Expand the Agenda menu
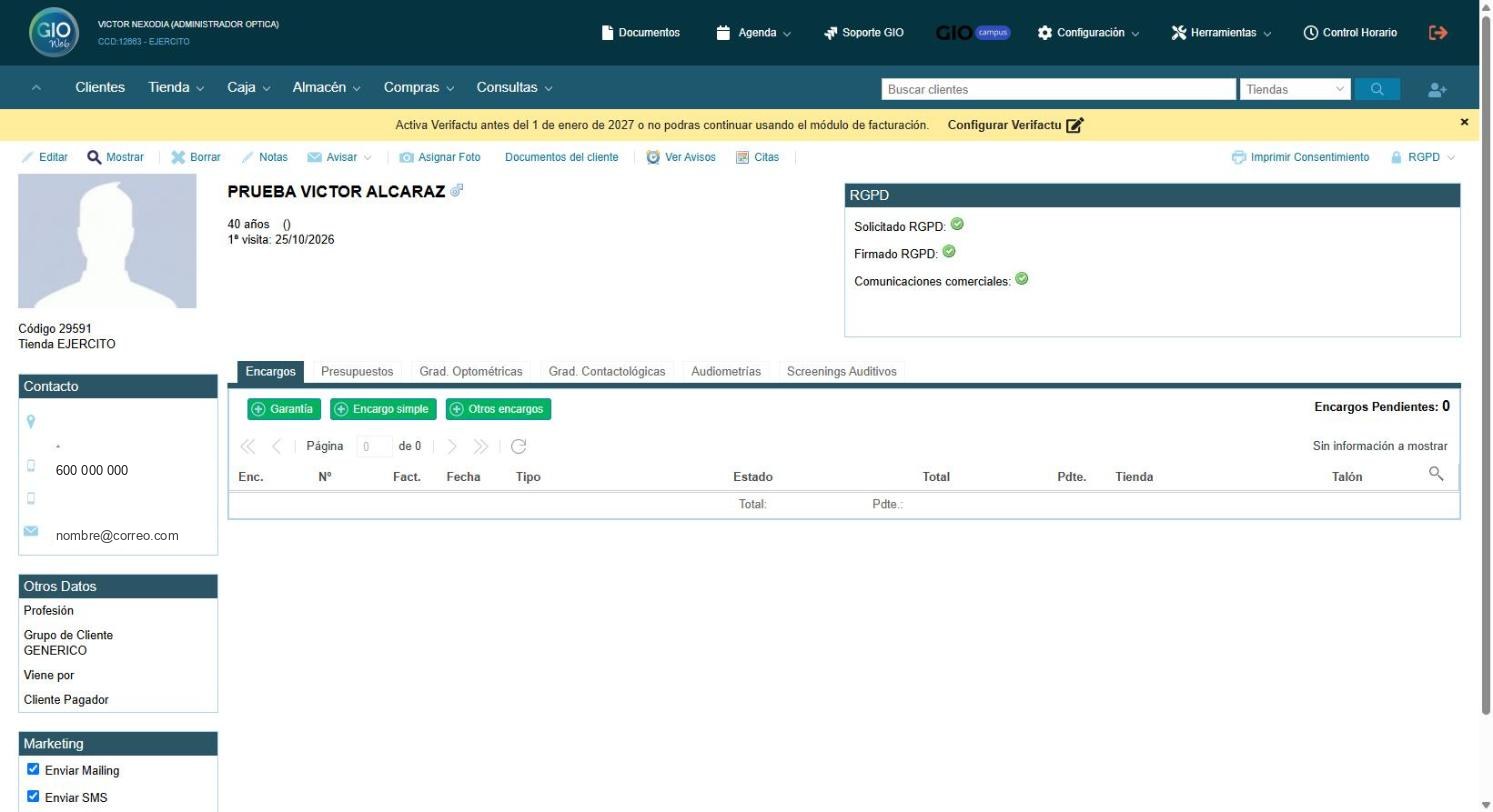Image resolution: width=1493 pixels, height=812 pixels. point(754,33)
